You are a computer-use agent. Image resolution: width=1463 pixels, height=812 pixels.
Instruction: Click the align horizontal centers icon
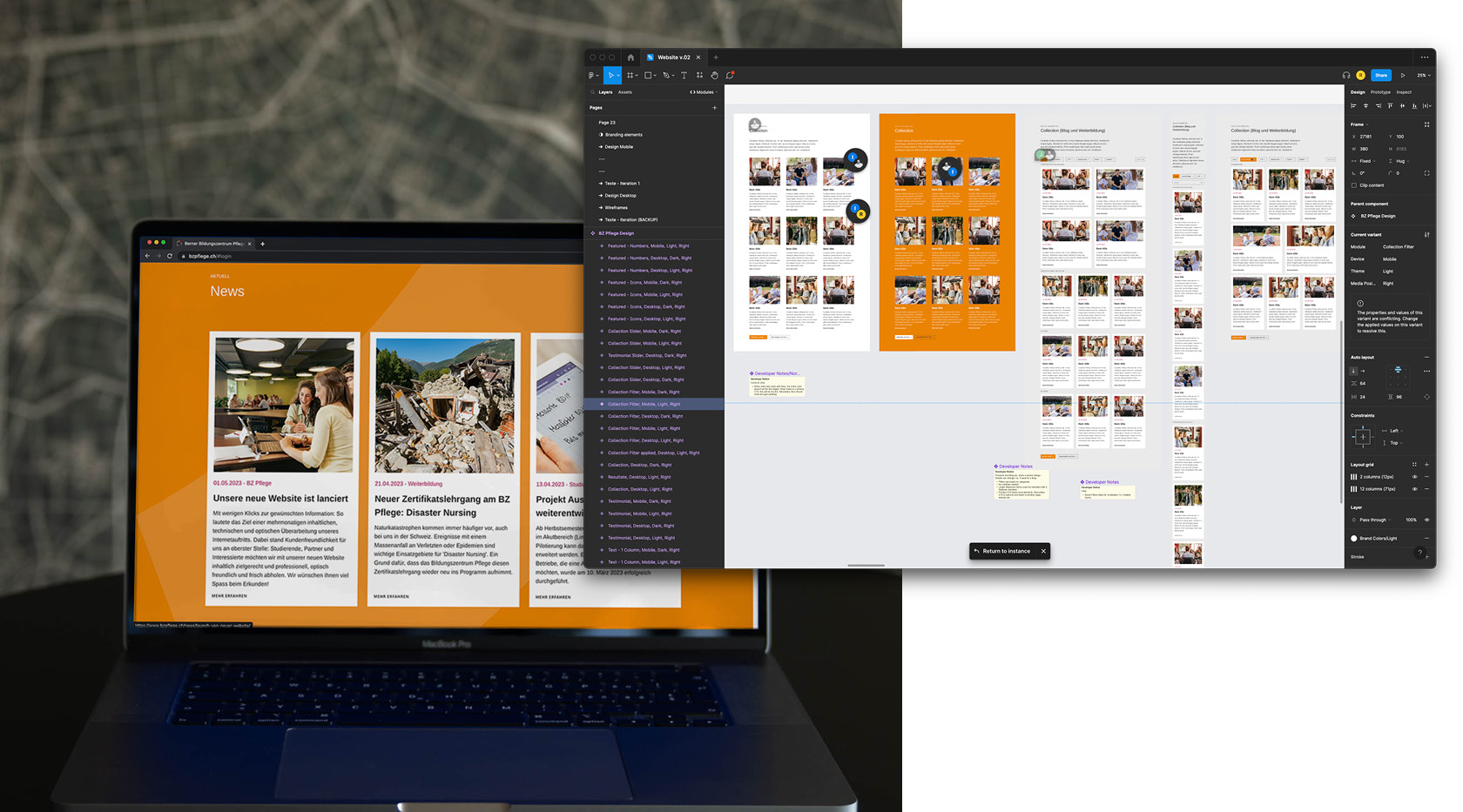(x=1365, y=106)
